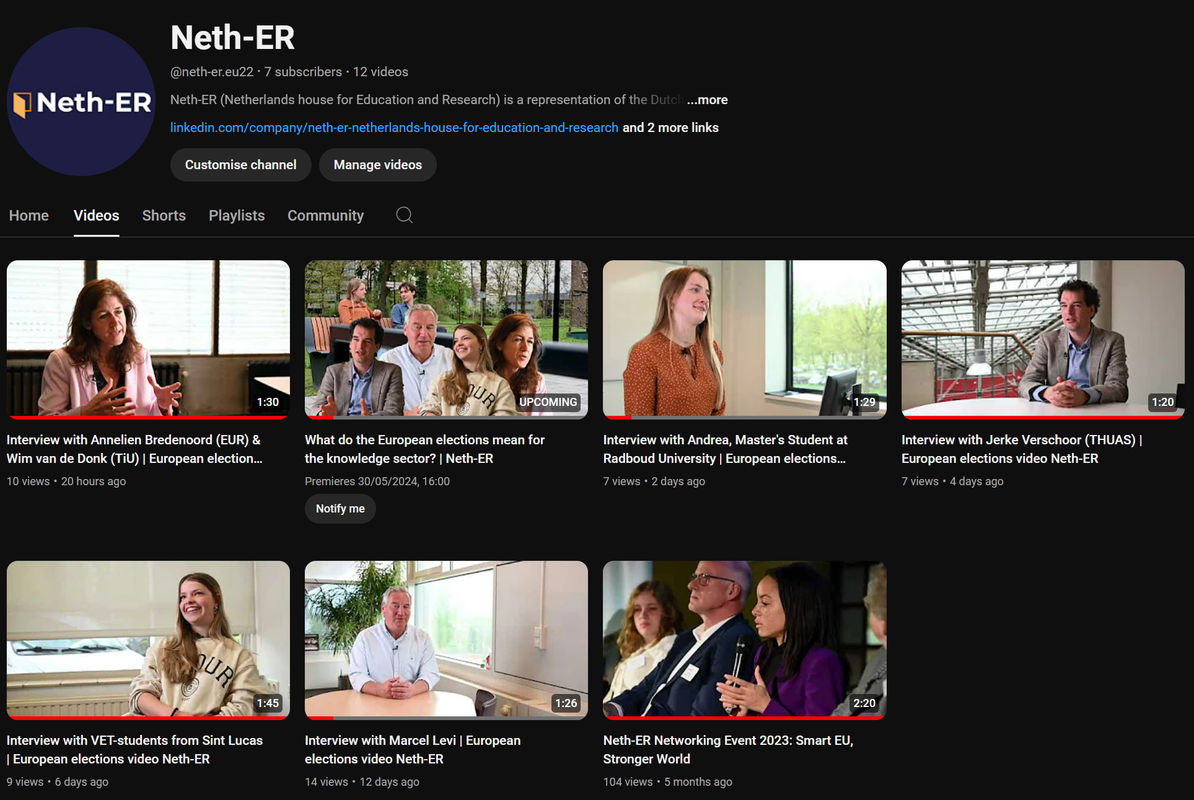Open Annelien Bredenoord interview thumbnail

(x=148, y=339)
